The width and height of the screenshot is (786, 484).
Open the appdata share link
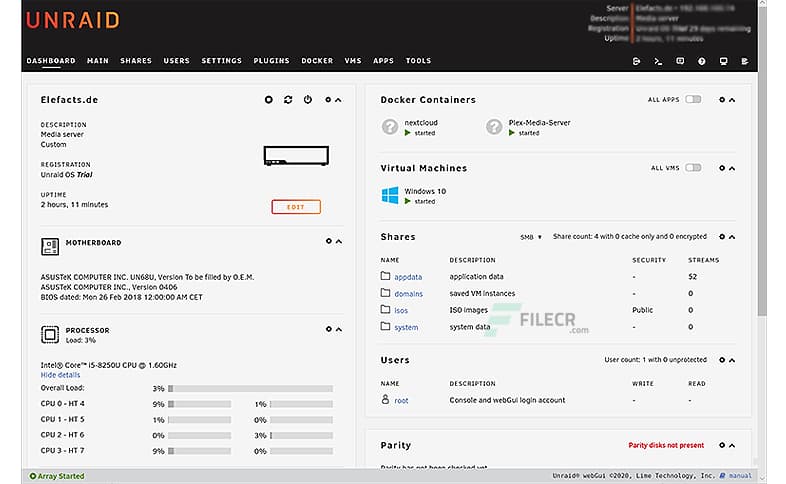click(x=408, y=276)
